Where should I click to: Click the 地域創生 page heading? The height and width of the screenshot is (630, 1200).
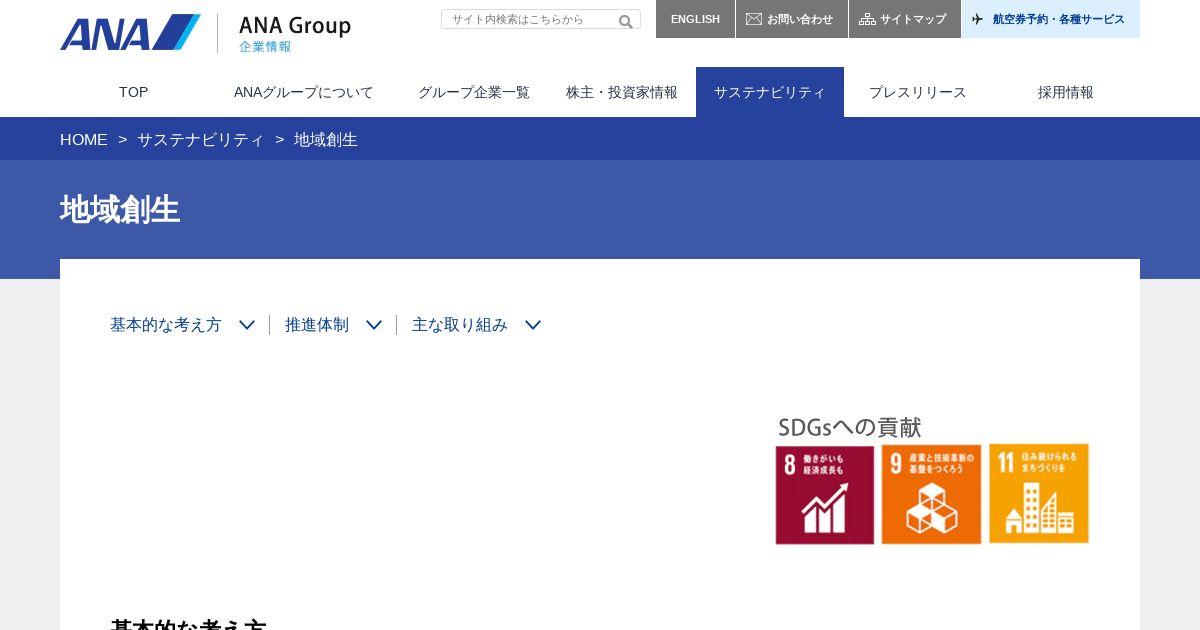click(120, 210)
